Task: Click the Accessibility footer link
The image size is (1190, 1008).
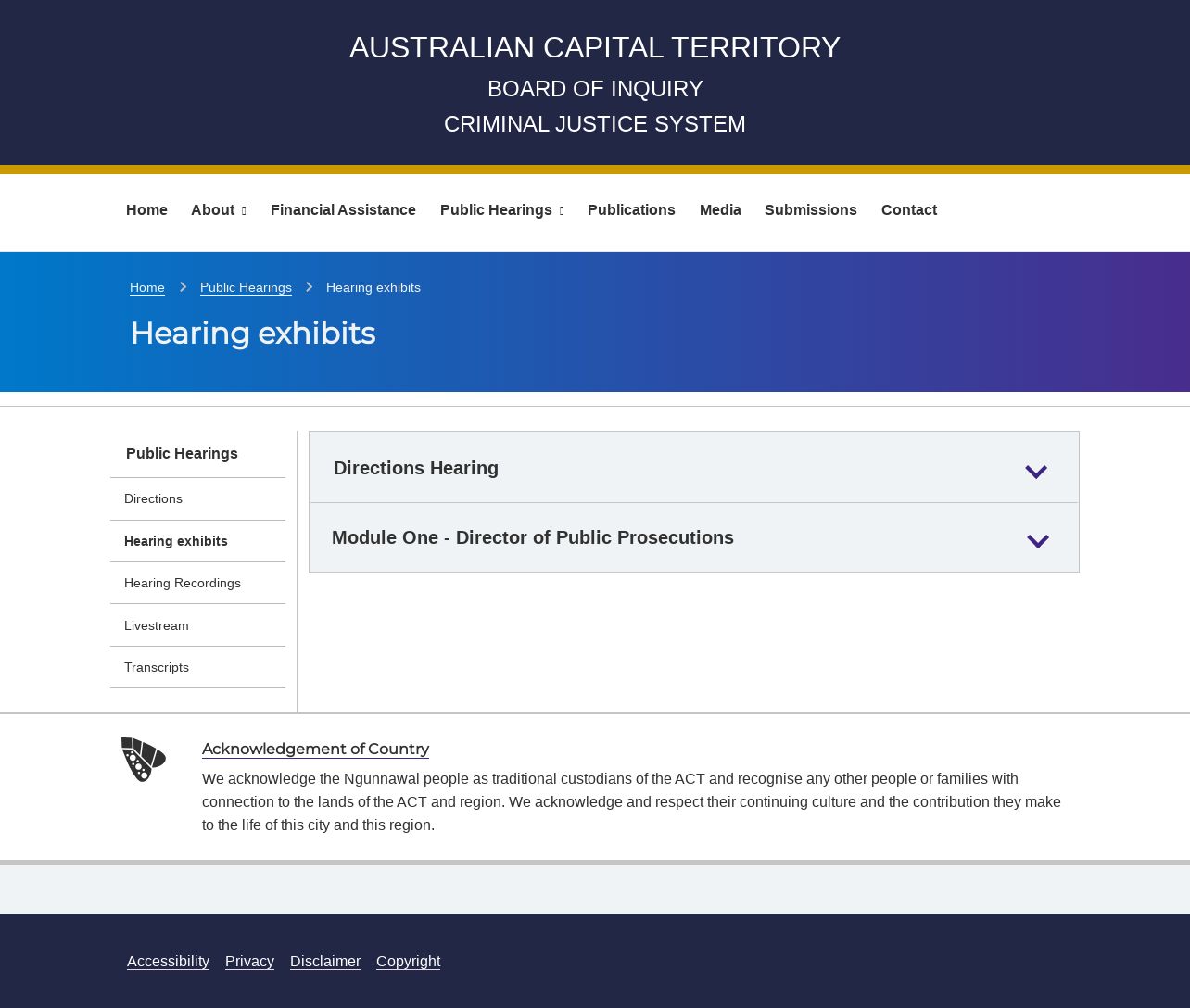Action: tap(168, 961)
